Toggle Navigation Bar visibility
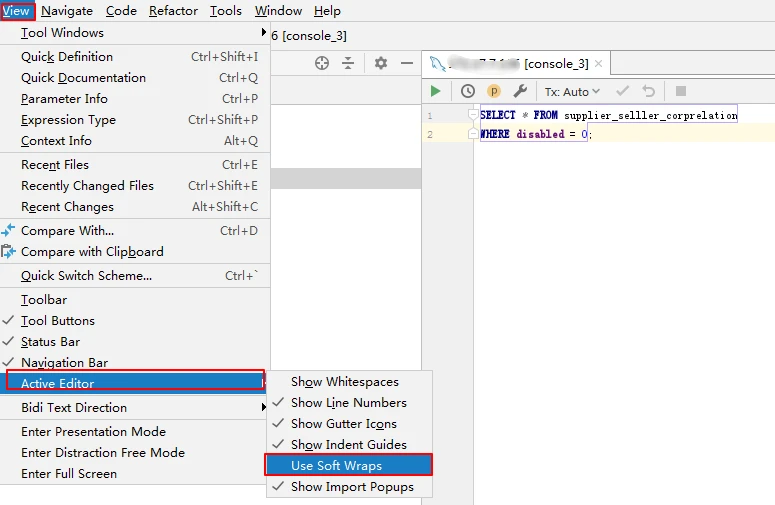This screenshot has height=505, width=775. (135, 362)
